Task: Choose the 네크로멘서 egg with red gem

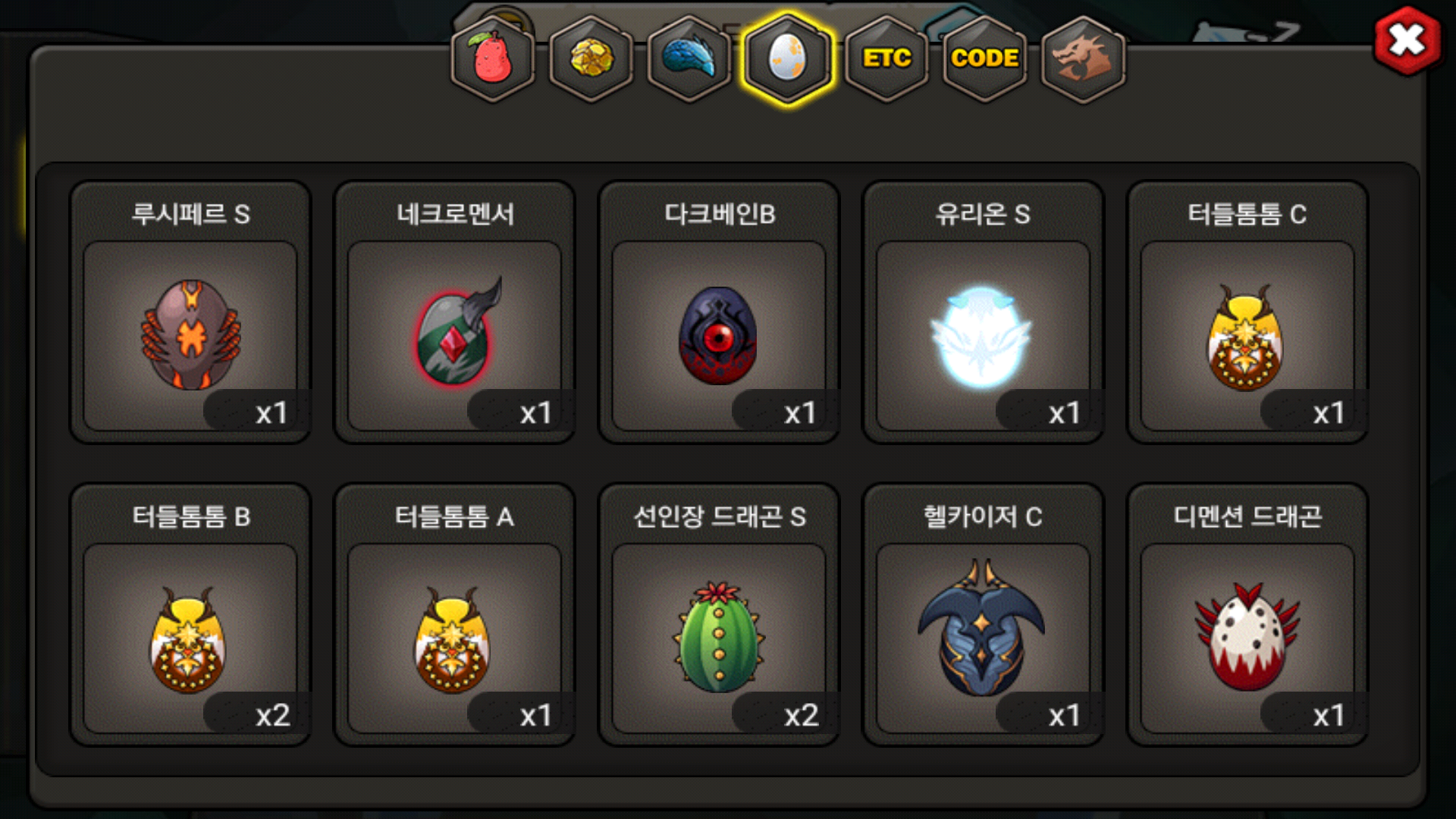Action: pyautogui.click(x=455, y=312)
